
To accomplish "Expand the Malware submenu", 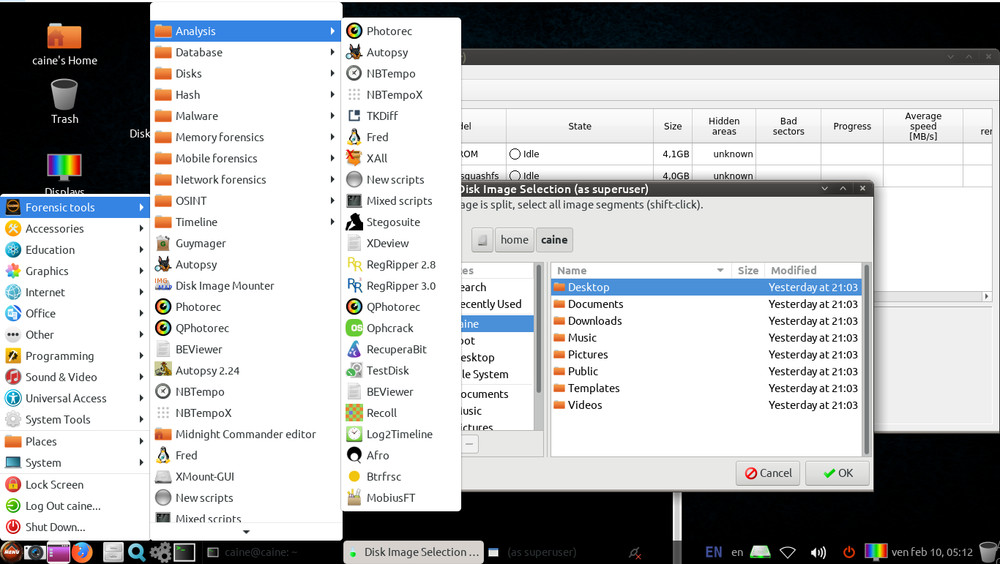I will tap(196, 116).
